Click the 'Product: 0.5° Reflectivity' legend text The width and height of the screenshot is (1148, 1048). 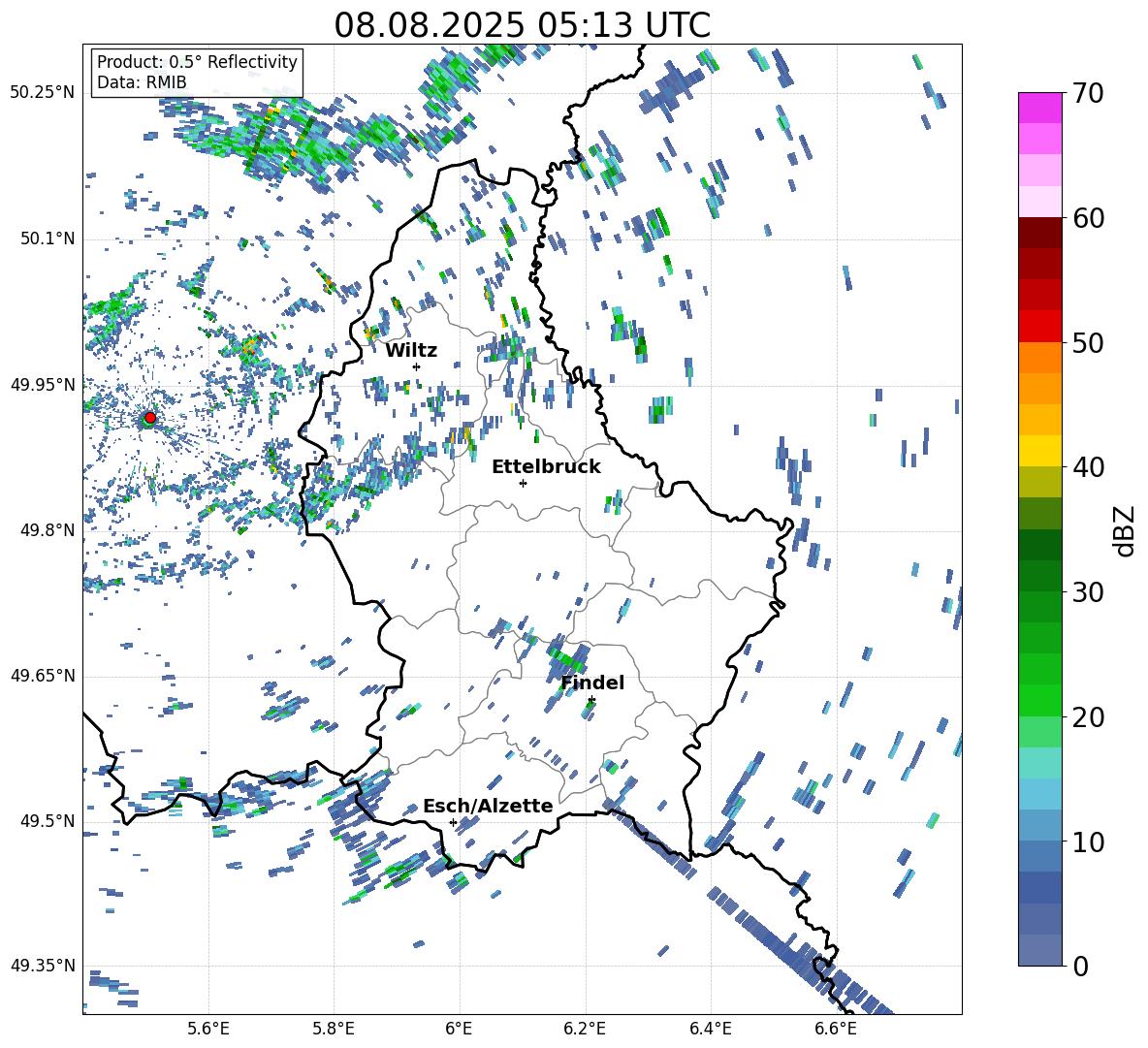197,62
